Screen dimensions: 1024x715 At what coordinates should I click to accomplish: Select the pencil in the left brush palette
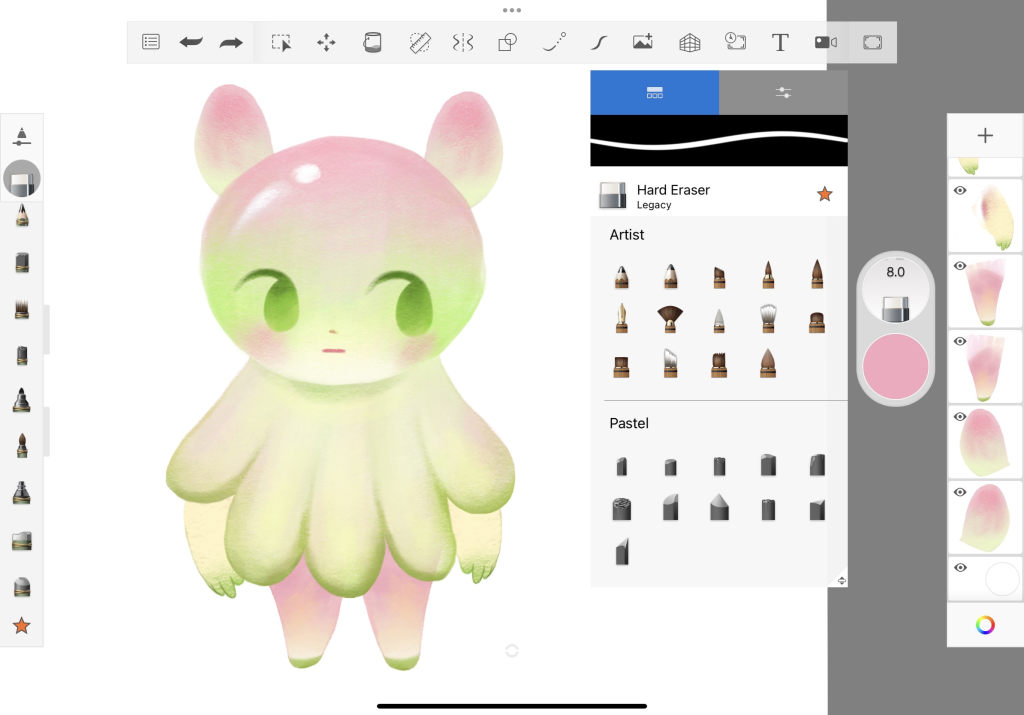[22, 215]
